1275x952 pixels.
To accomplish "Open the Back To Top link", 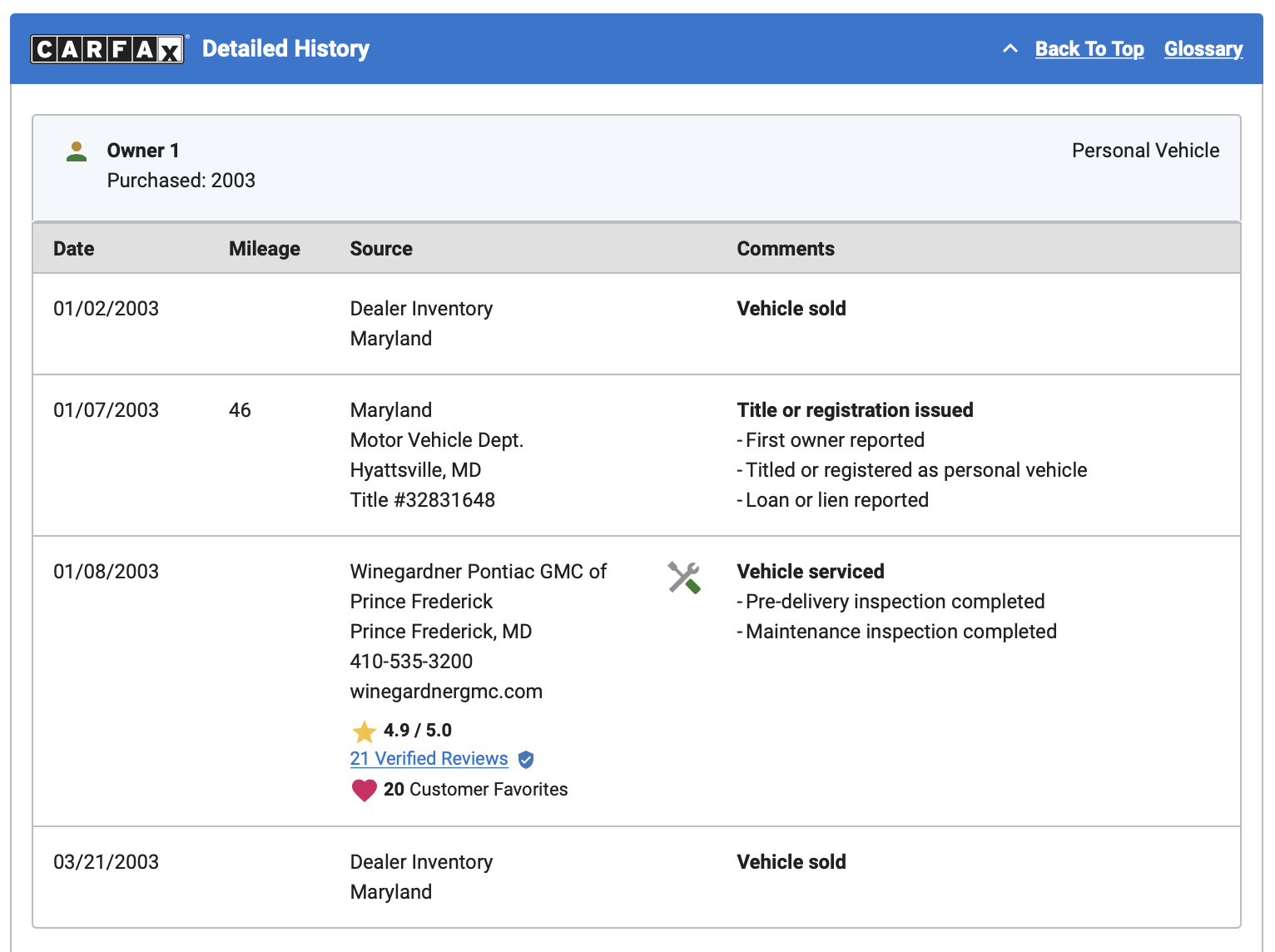I will click(x=1089, y=49).
